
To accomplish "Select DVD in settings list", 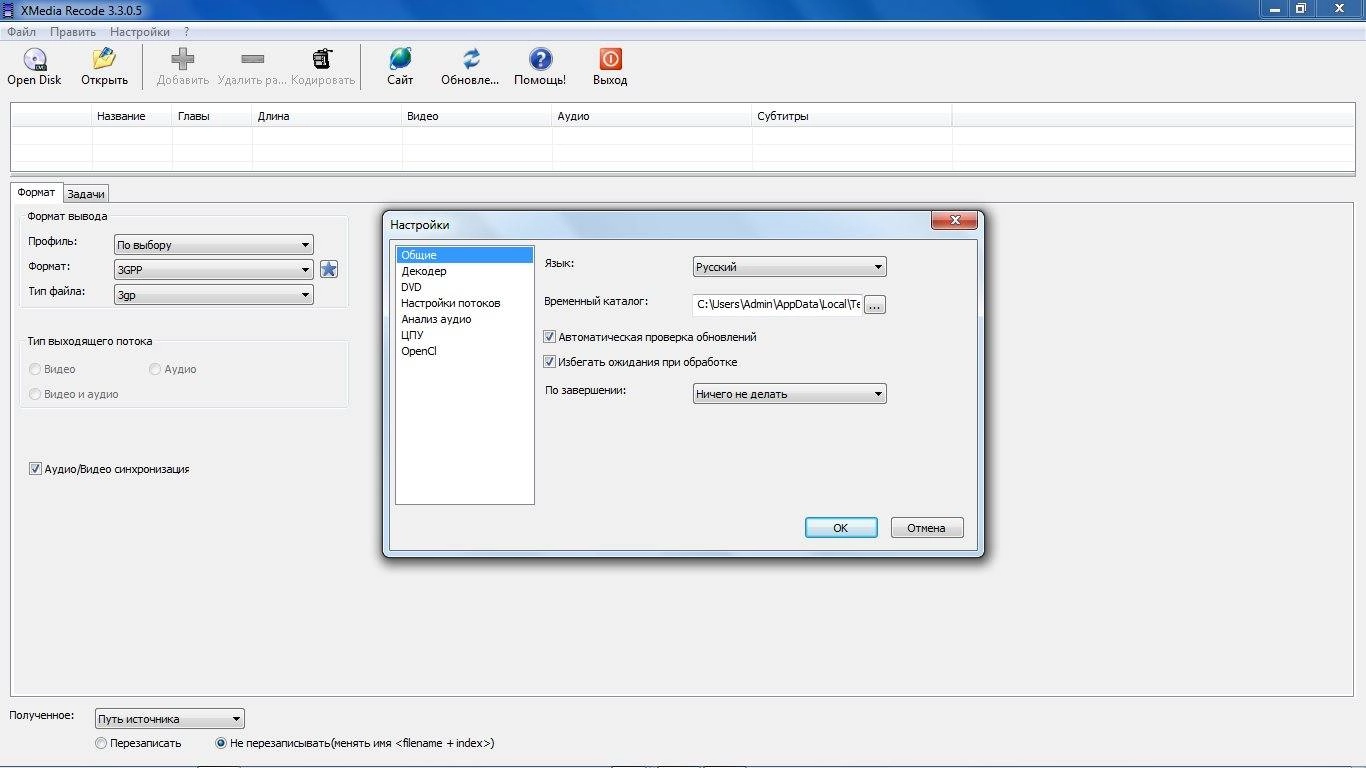I will [464, 287].
